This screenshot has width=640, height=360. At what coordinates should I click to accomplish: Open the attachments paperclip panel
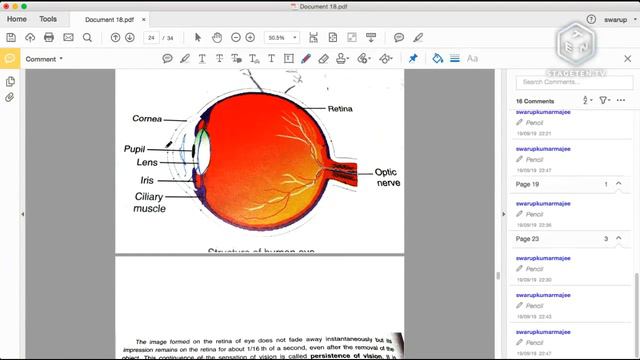pos(10,97)
